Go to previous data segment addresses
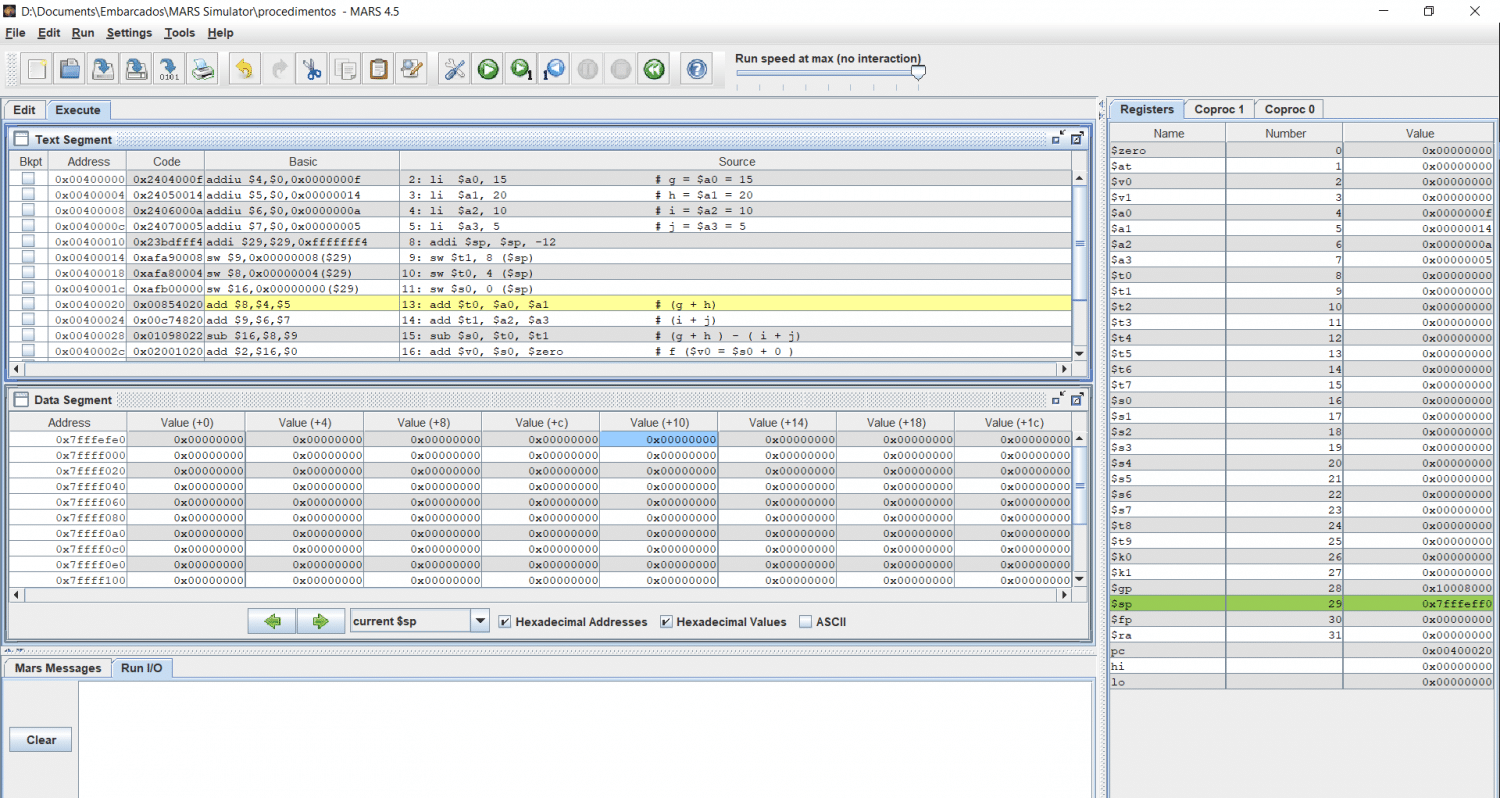 (x=272, y=621)
